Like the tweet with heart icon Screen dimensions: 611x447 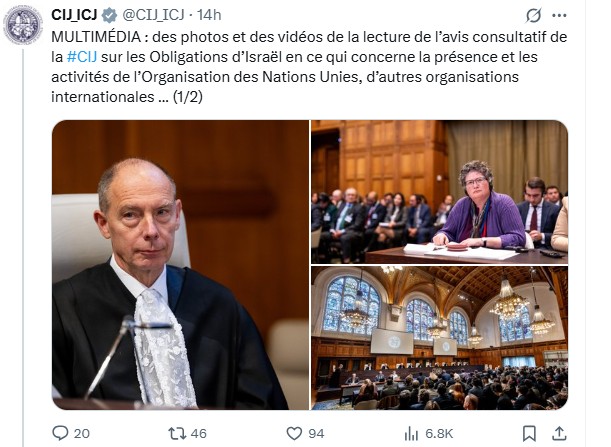click(294, 433)
